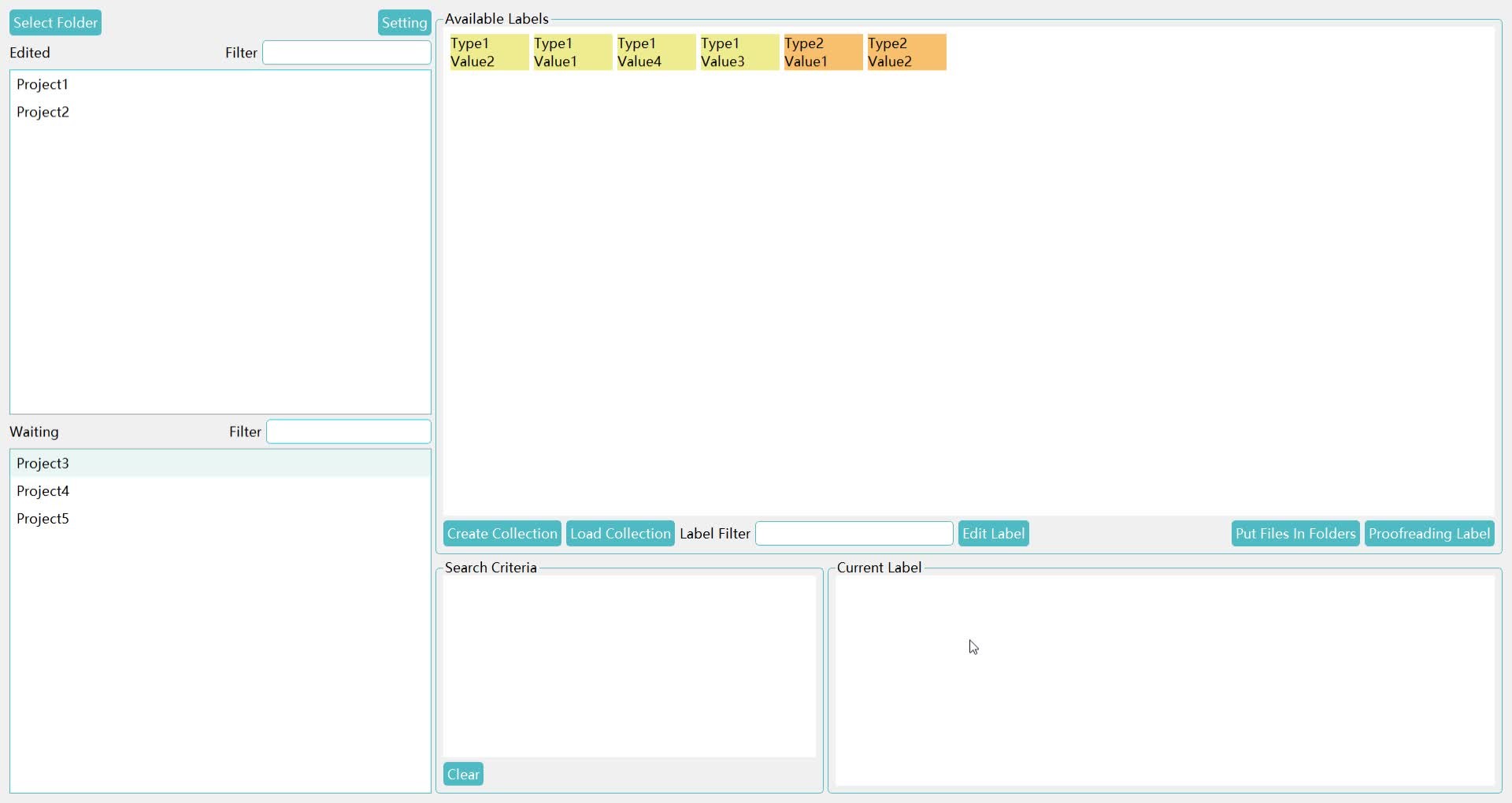Click the Create Collection button
Screen dimensions: 1512x803
[x=502, y=533]
